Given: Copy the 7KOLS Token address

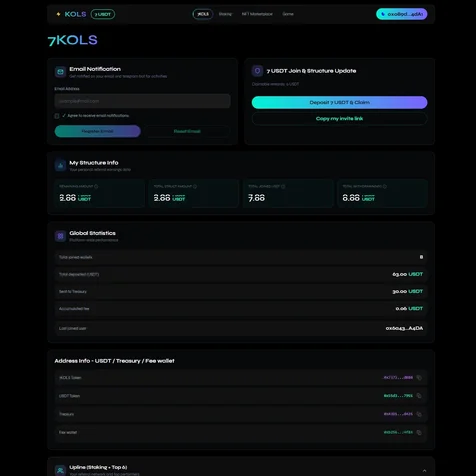Looking at the screenshot, I should click(x=419, y=378).
